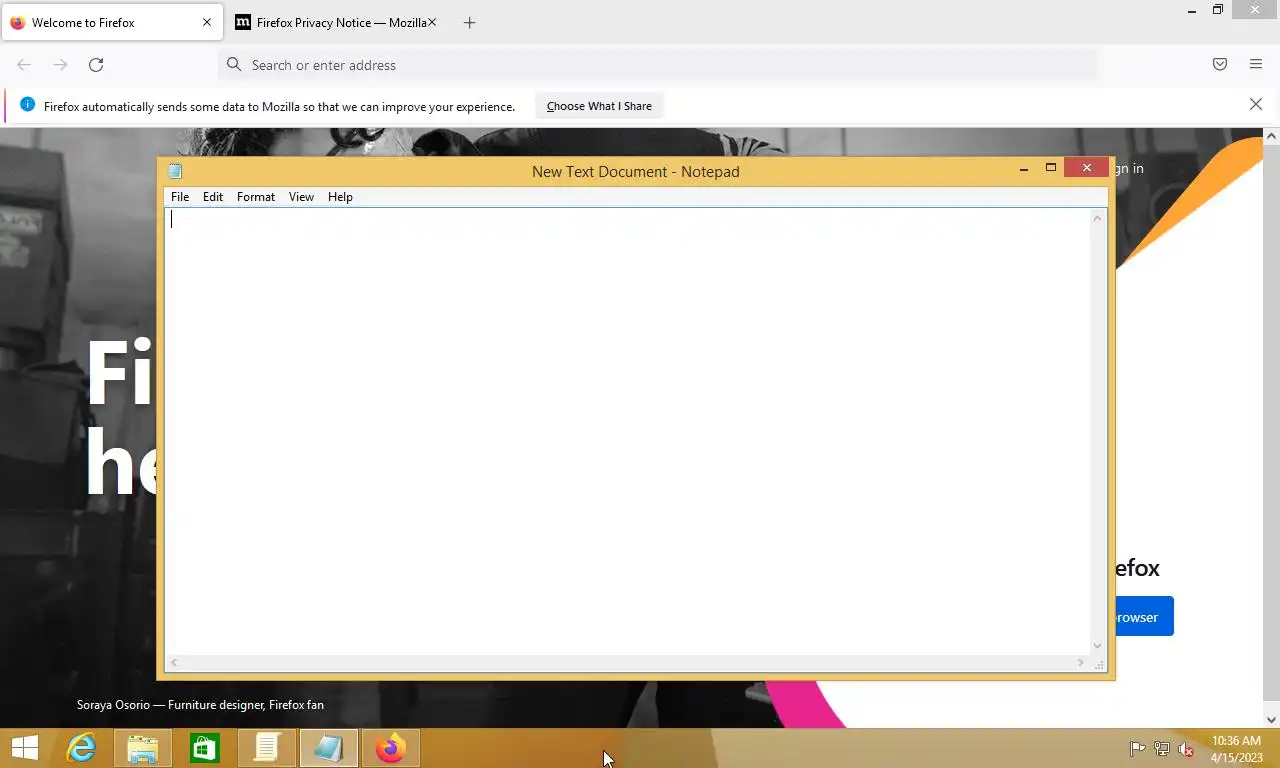Click the network tray icon

pyautogui.click(x=1162, y=748)
